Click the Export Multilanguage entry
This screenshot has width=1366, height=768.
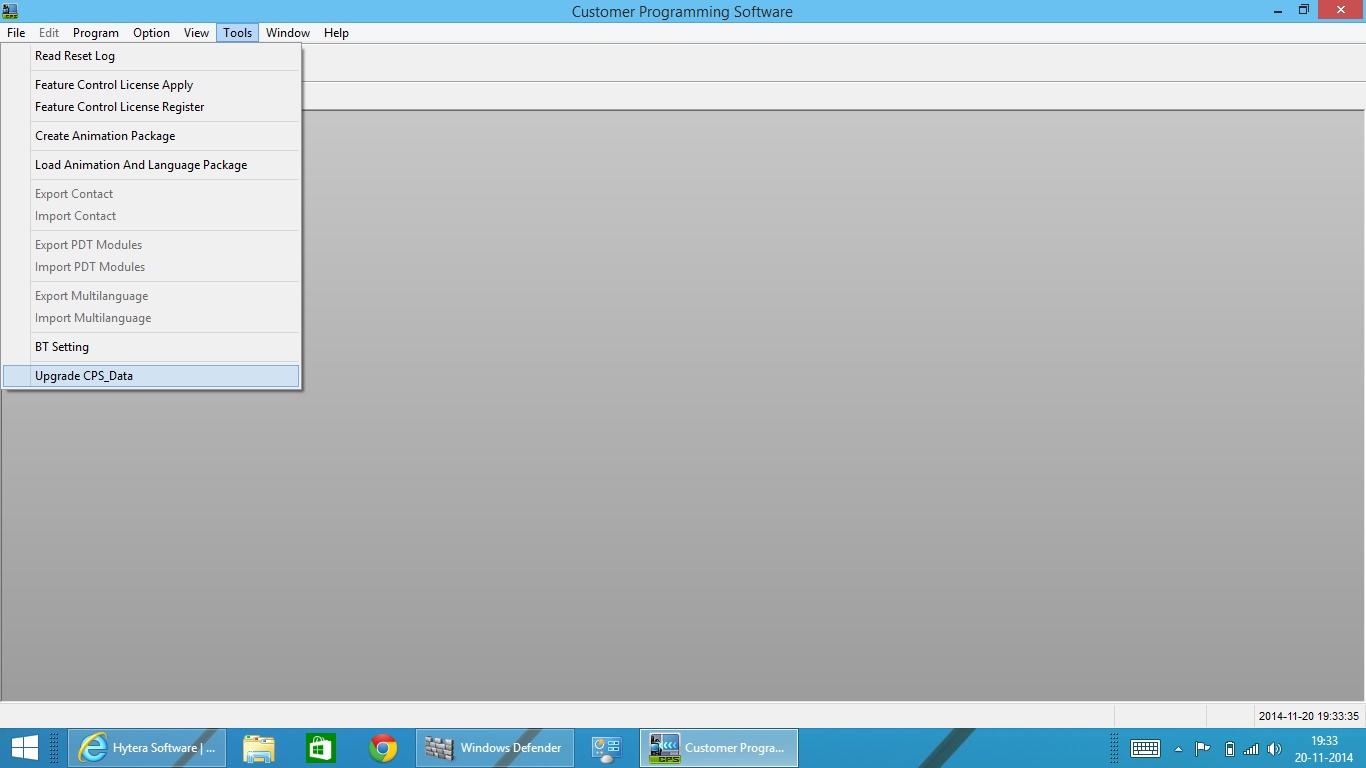tap(151, 296)
